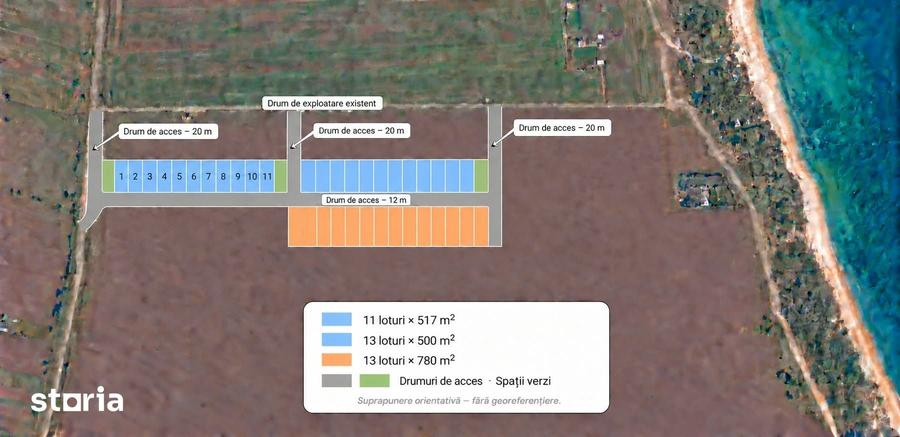Click 'Drumuri de acces' legend text

[441, 381]
